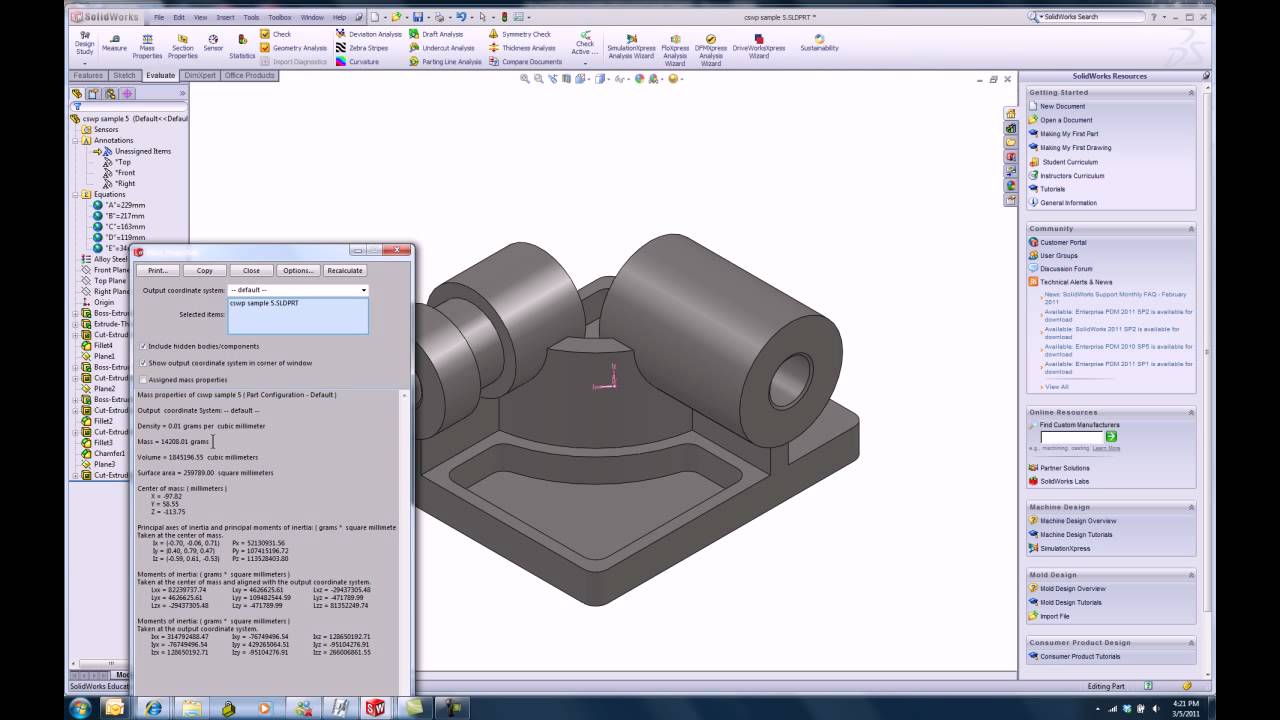The height and width of the screenshot is (720, 1280).
Task: Collapse the Online Resources section
Action: point(1191,412)
